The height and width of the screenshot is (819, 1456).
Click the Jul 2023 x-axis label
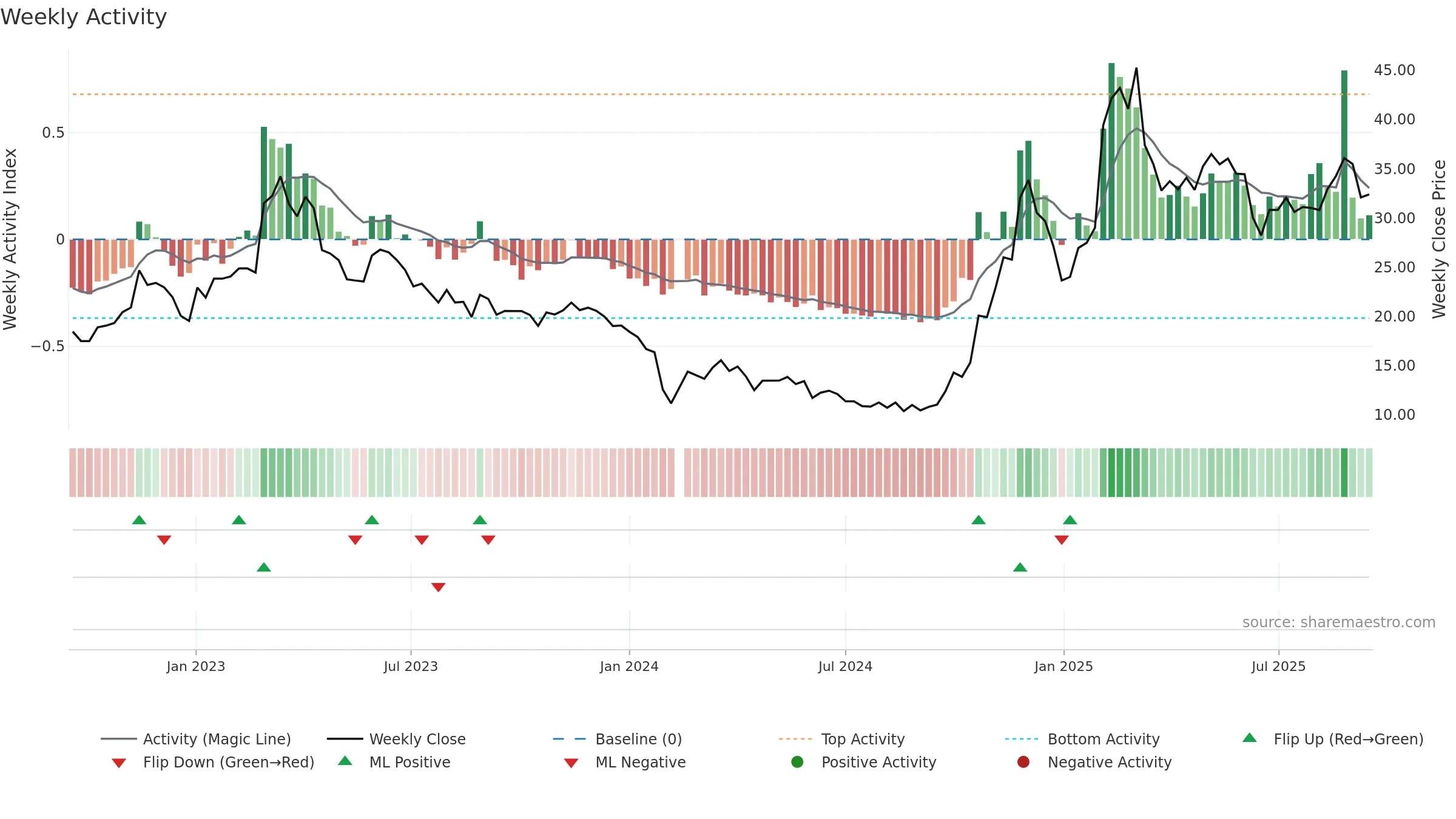[x=411, y=667]
